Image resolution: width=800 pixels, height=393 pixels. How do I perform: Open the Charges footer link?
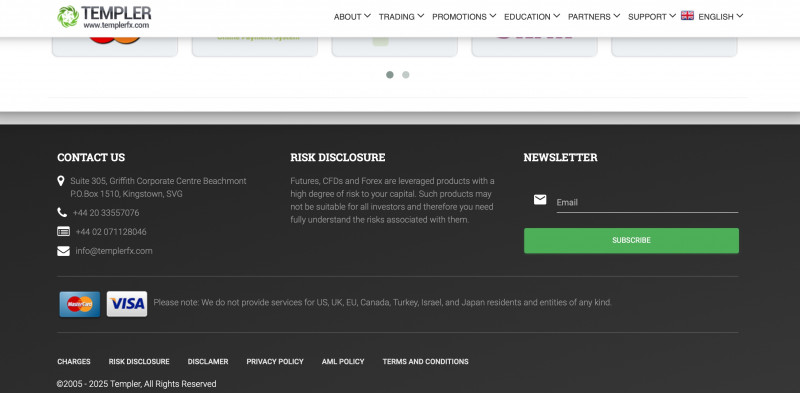pyautogui.click(x=74, y=361)
